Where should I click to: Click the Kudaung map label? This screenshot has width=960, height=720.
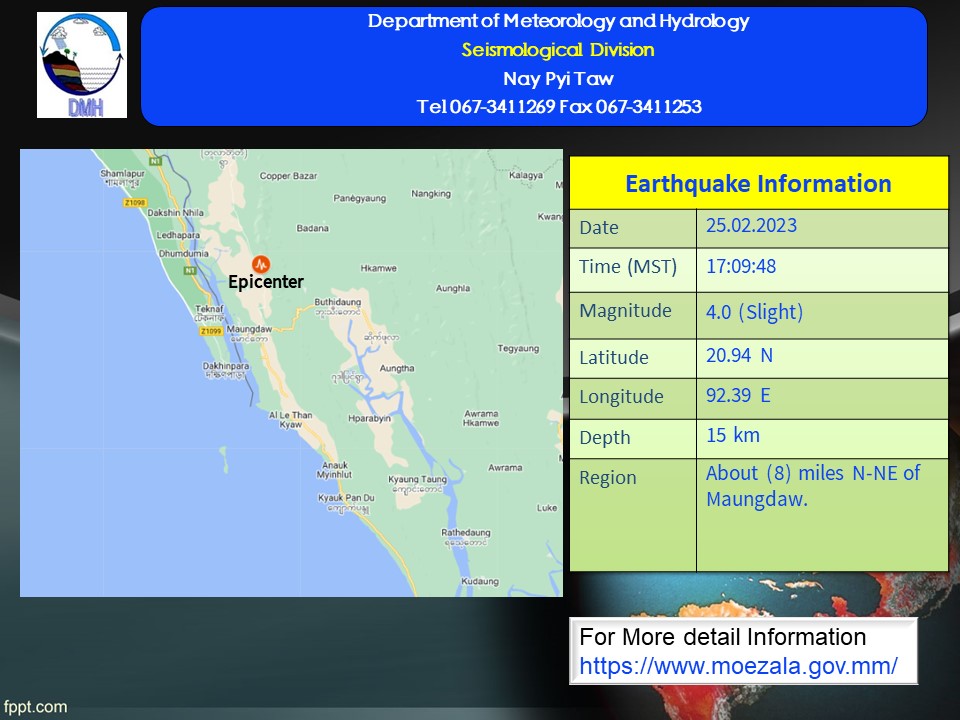pyautogui.click(x=480, y=581)
